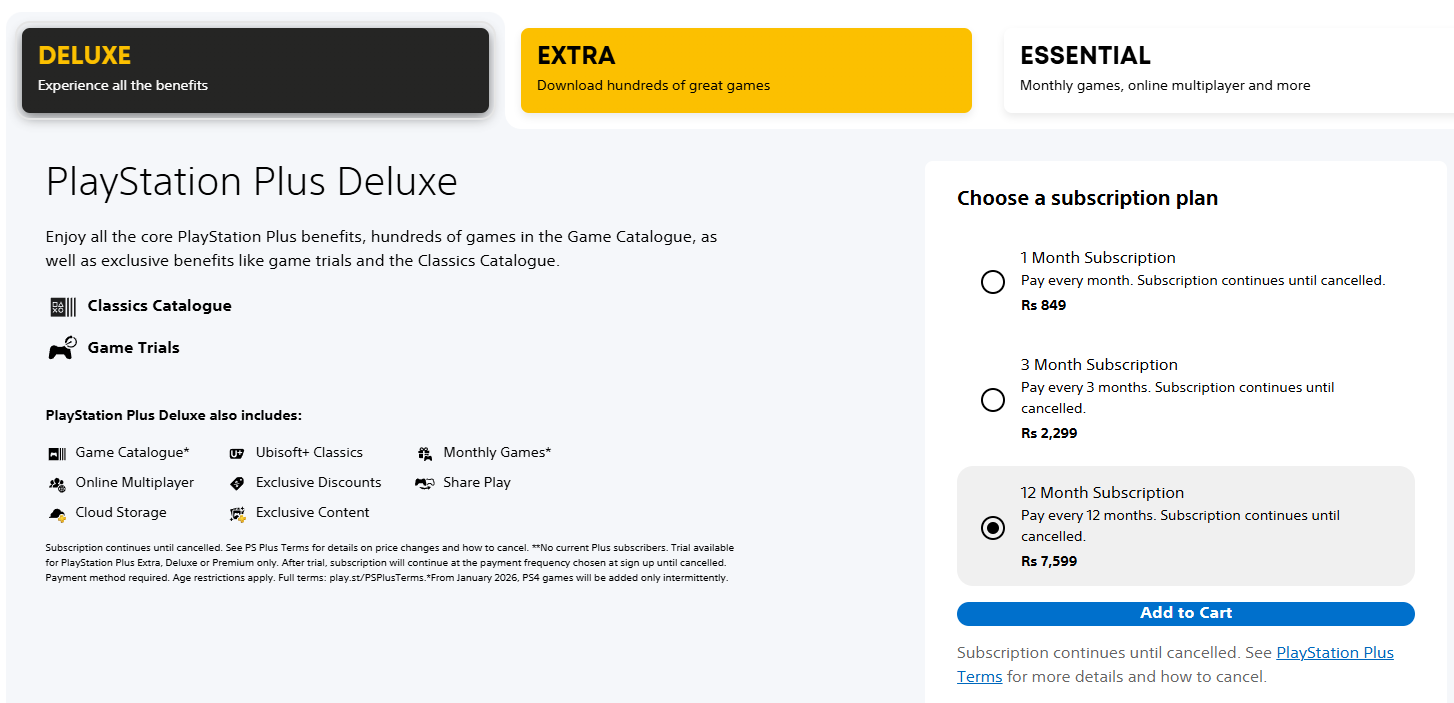Click the Game Trials controller icon
This screenshot has width=1454, height=703.
coord(62,348)
